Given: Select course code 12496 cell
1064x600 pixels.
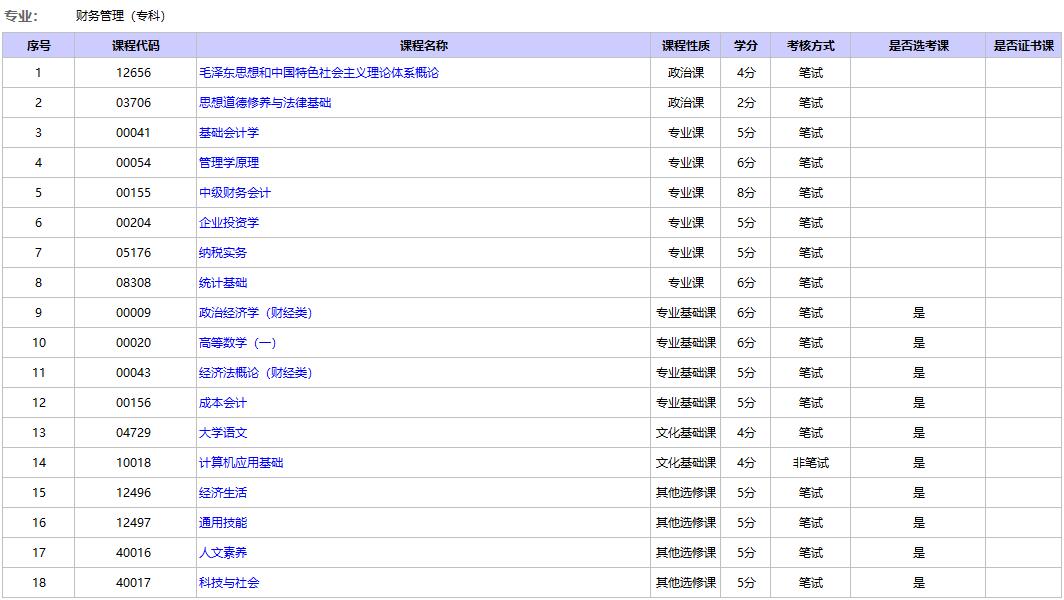Looking at the screenshot, I should pos(134,493).
